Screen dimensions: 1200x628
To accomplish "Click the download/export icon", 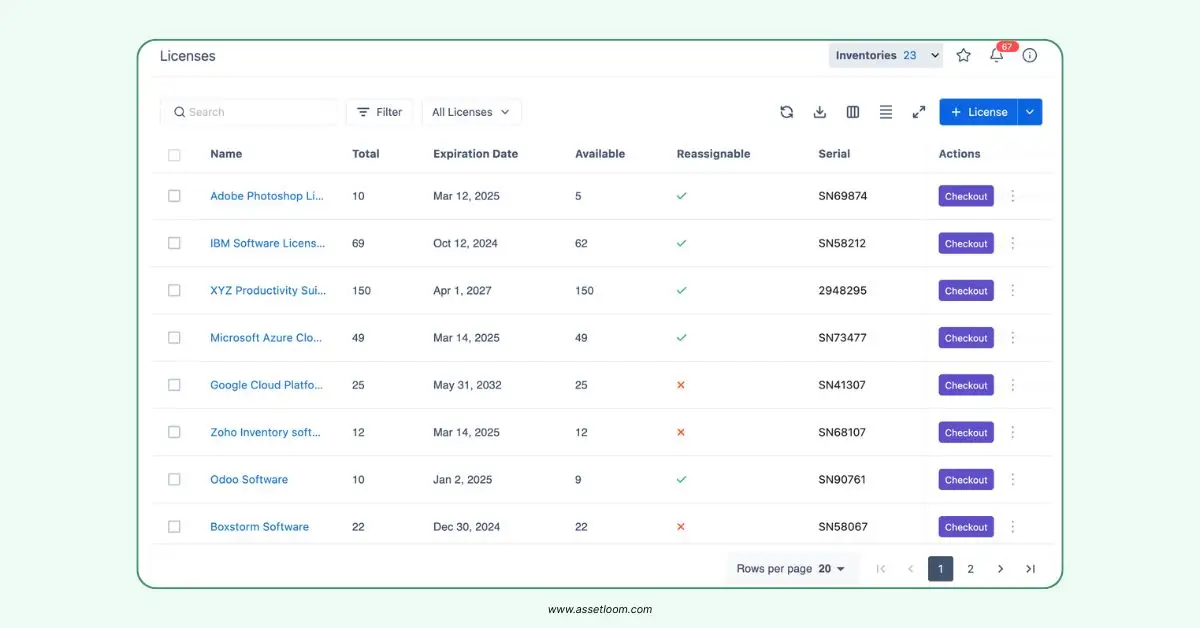I will (x=819, y=112).
